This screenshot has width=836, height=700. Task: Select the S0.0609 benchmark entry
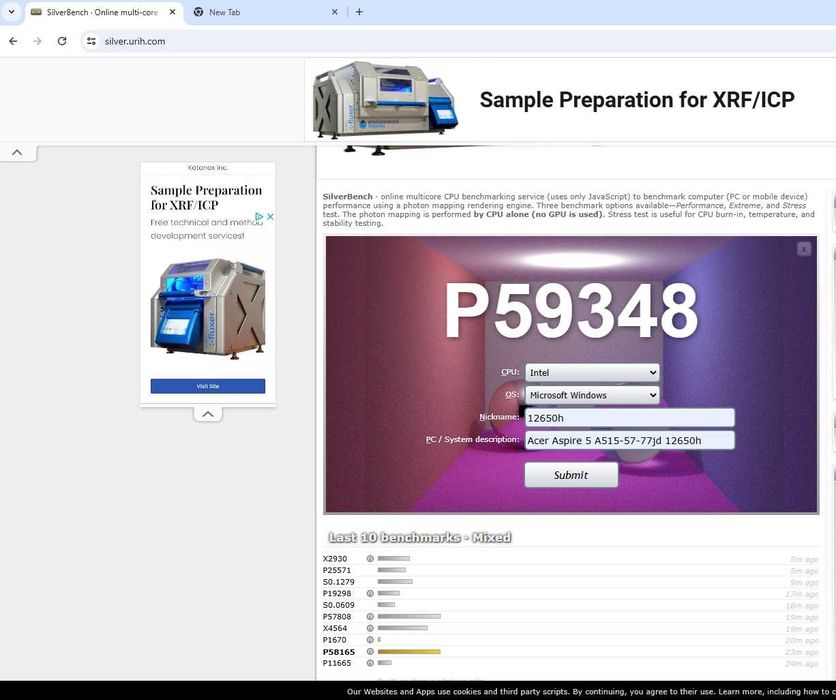(x=339, y=605)
